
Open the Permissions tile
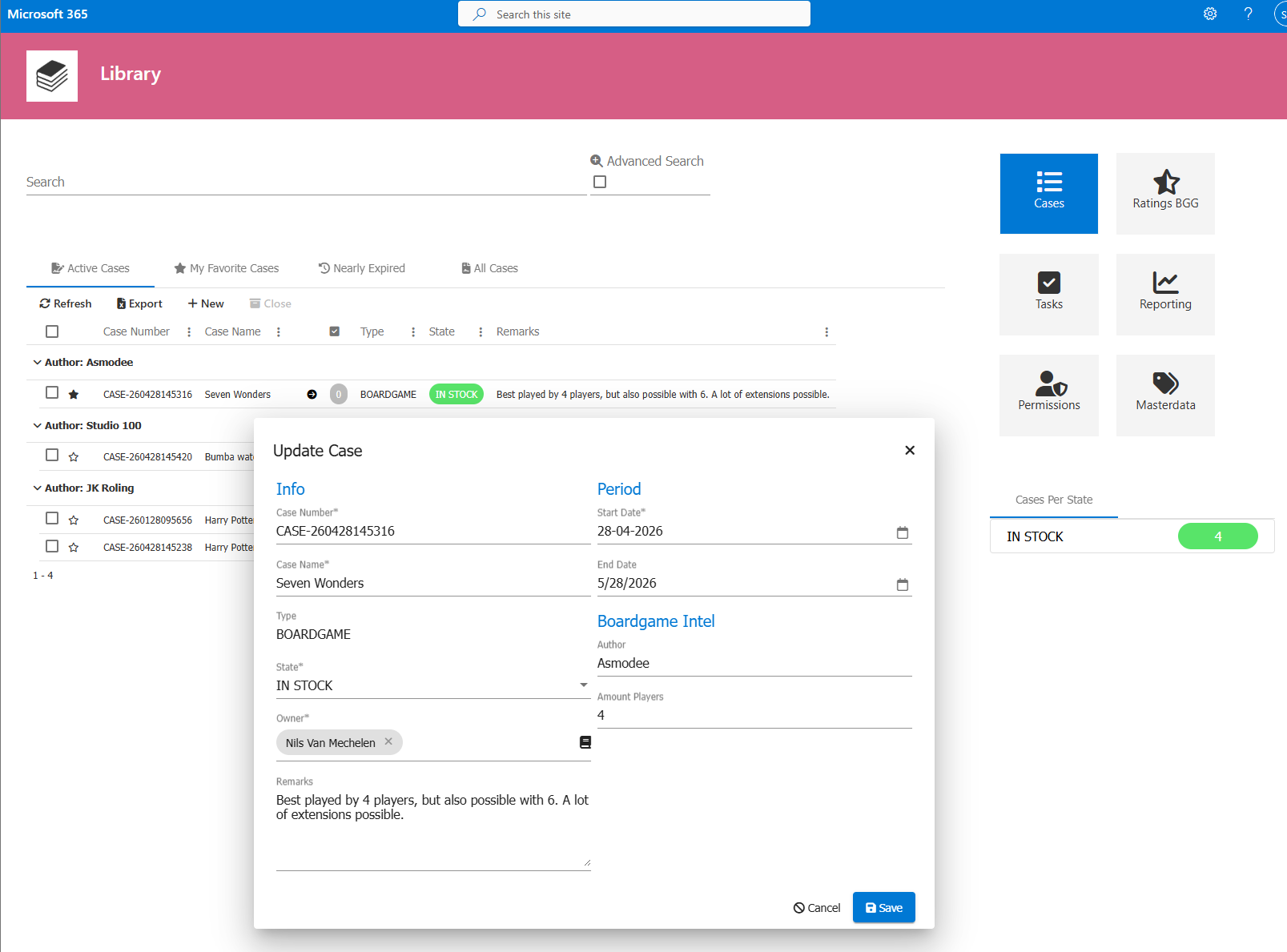coord(1048,396)
